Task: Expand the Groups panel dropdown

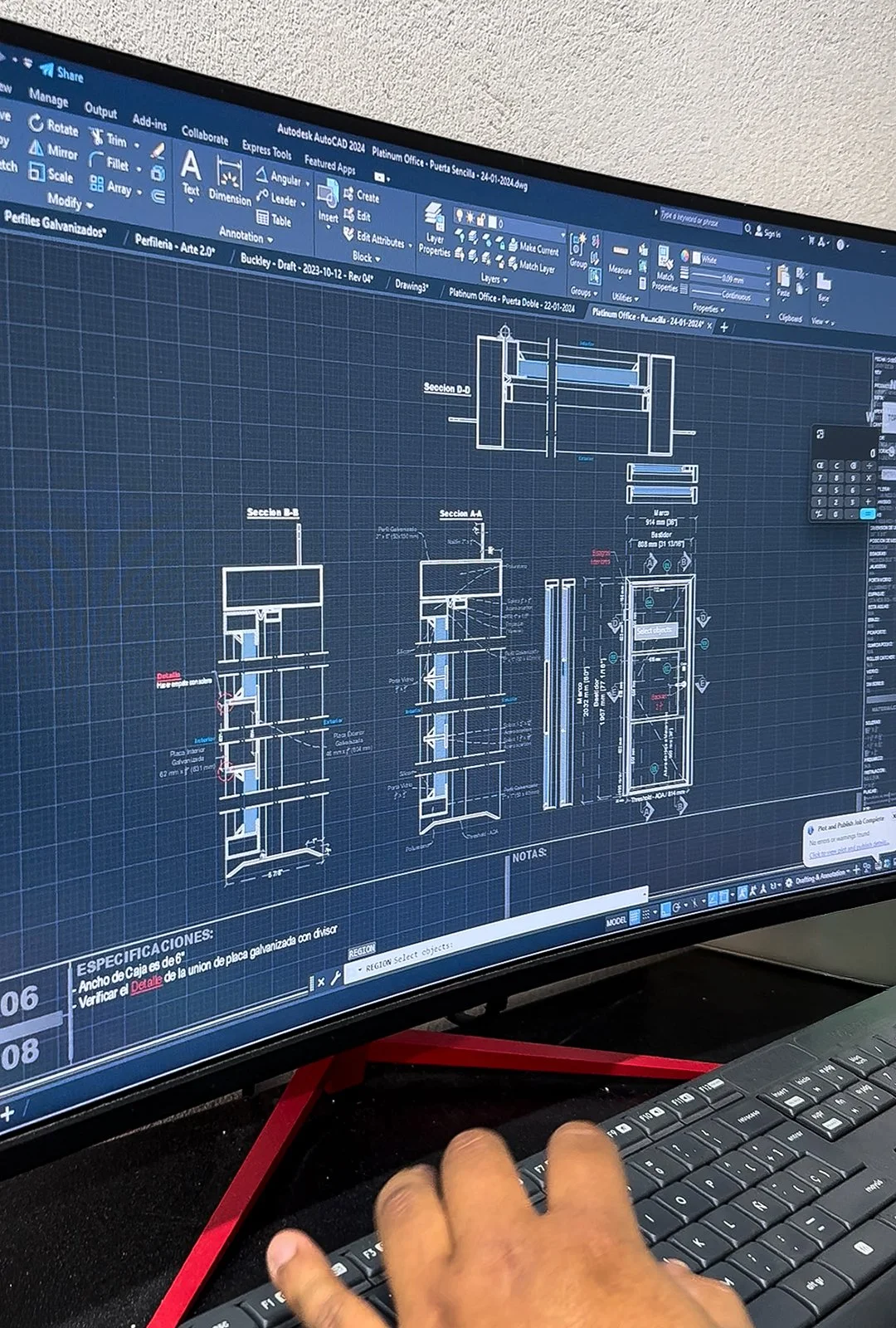Action: (584, 292)
